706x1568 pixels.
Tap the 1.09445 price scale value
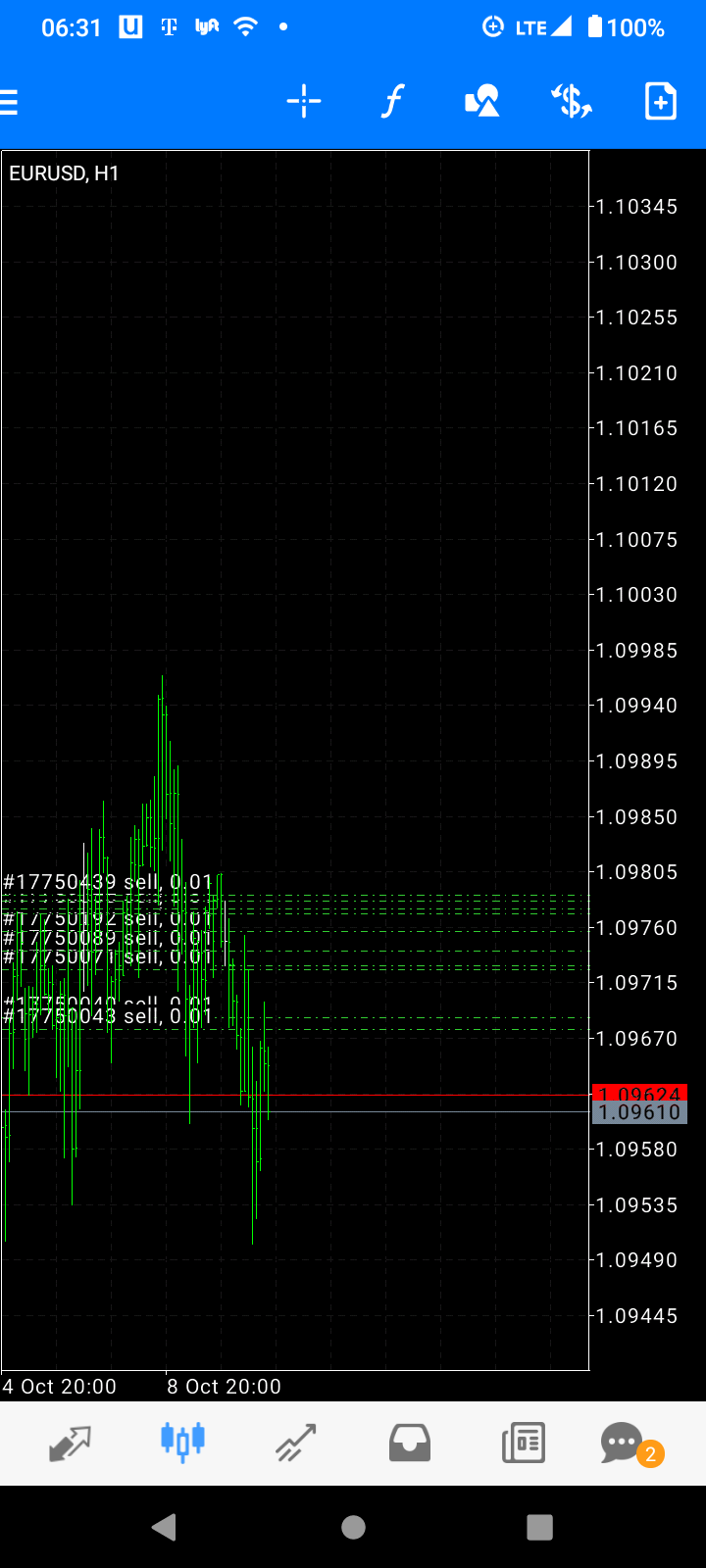[x=637, y=1316]
